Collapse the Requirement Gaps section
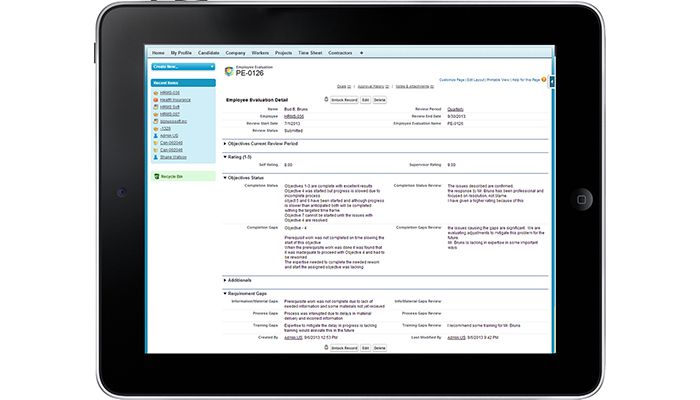 (x=225, y=294)
